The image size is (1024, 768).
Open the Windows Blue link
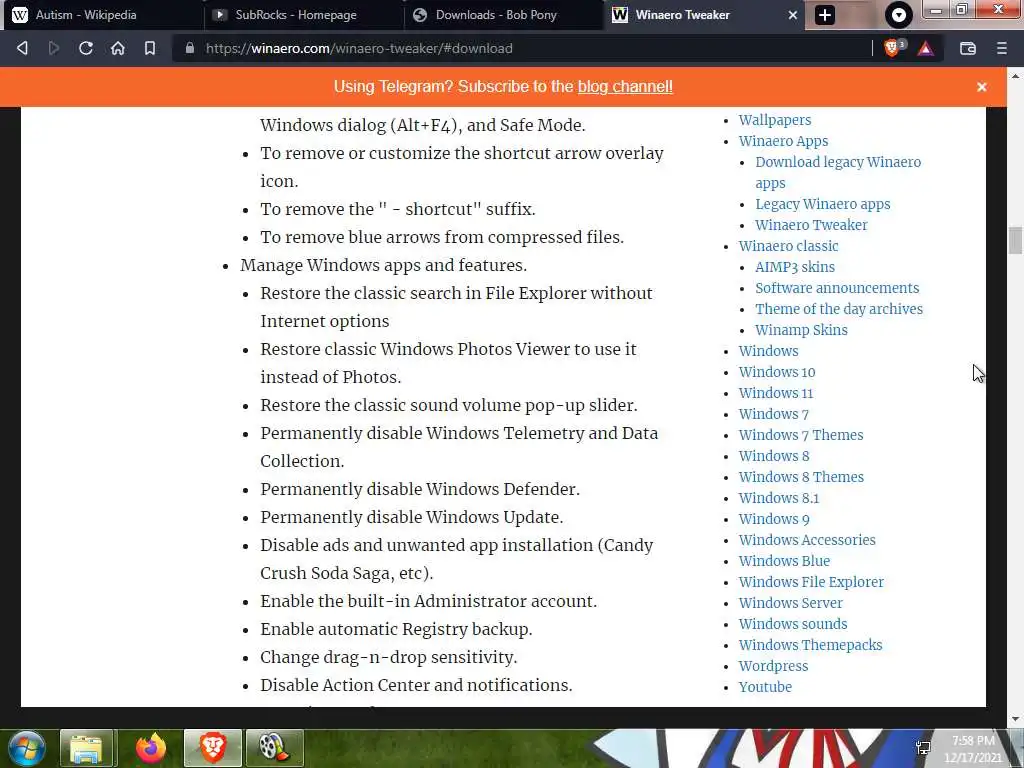784,561
